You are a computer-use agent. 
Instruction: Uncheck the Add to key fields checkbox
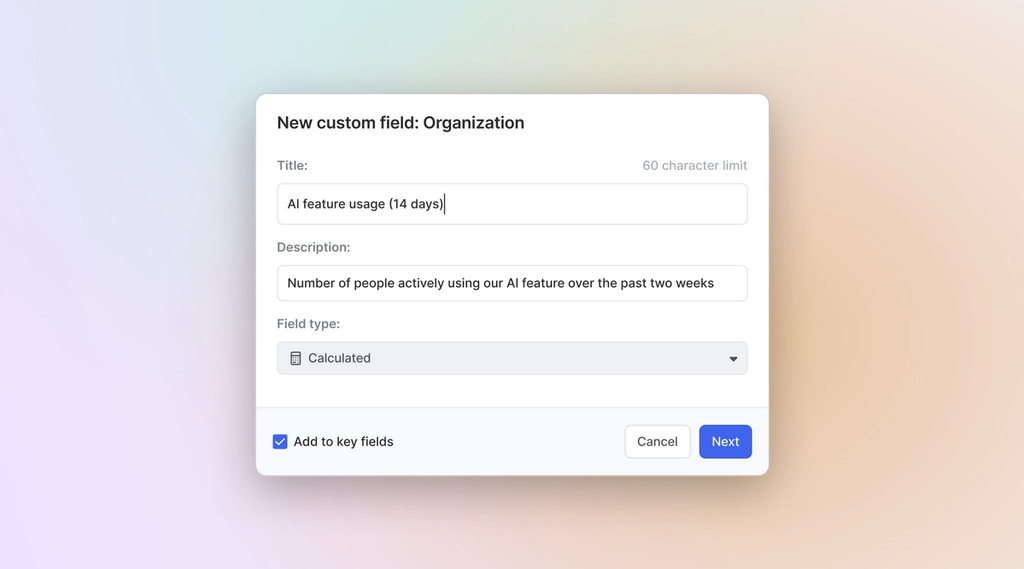280,442
